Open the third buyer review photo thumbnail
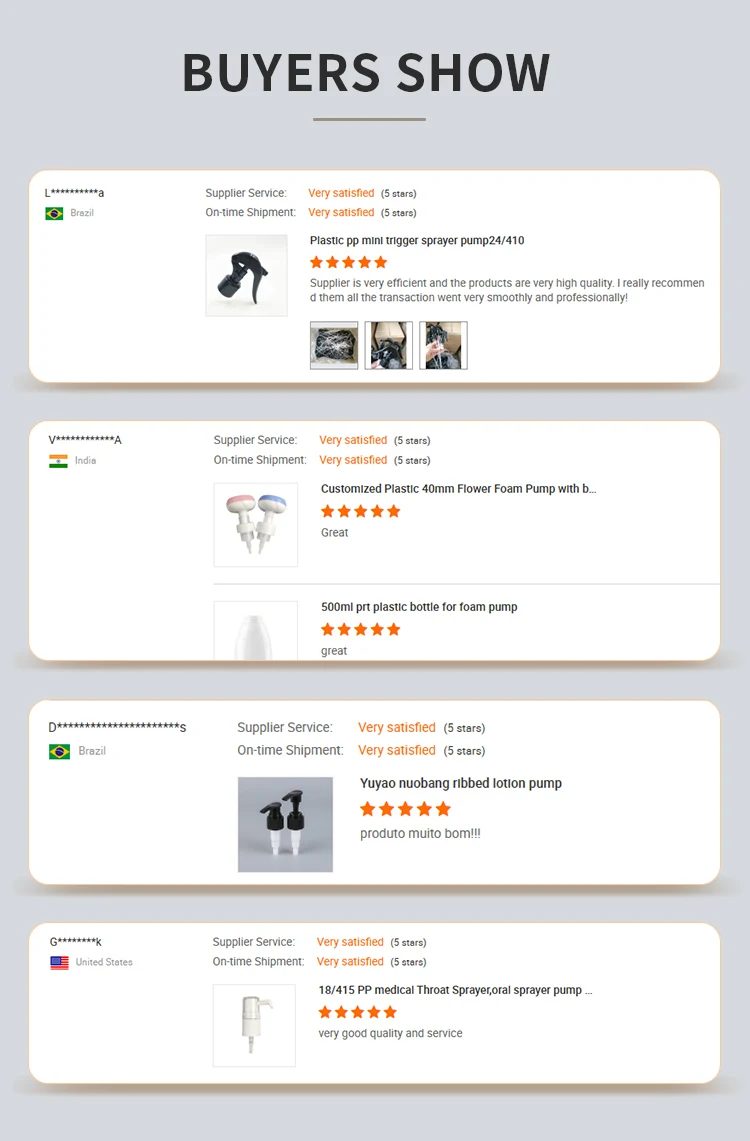Image resolution: width=750 pixels, height=1141 pixels. click(x=443, y=346)
